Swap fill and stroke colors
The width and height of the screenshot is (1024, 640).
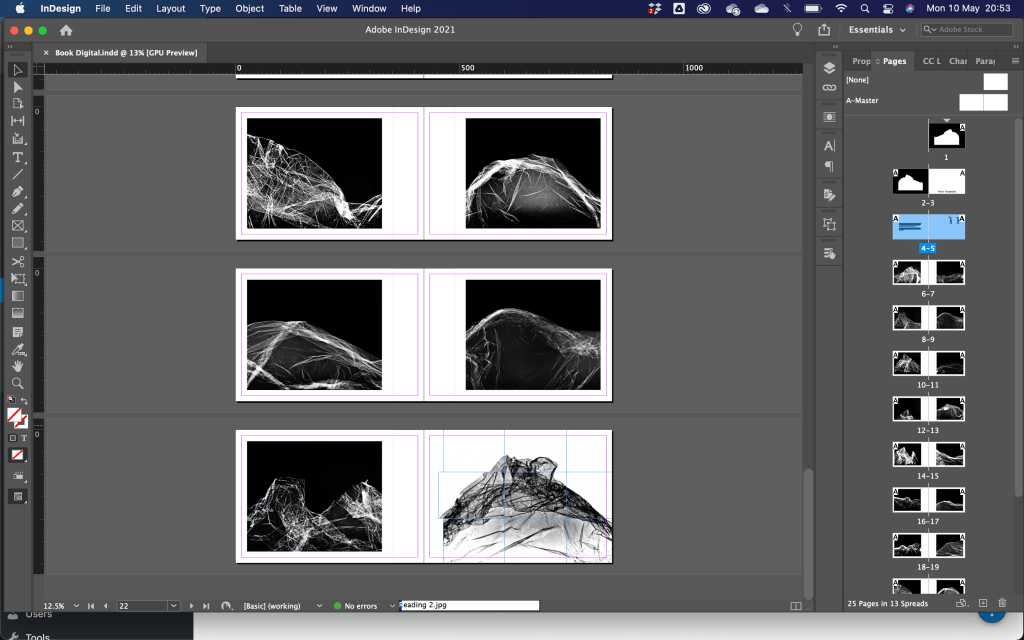pos(25,402)
